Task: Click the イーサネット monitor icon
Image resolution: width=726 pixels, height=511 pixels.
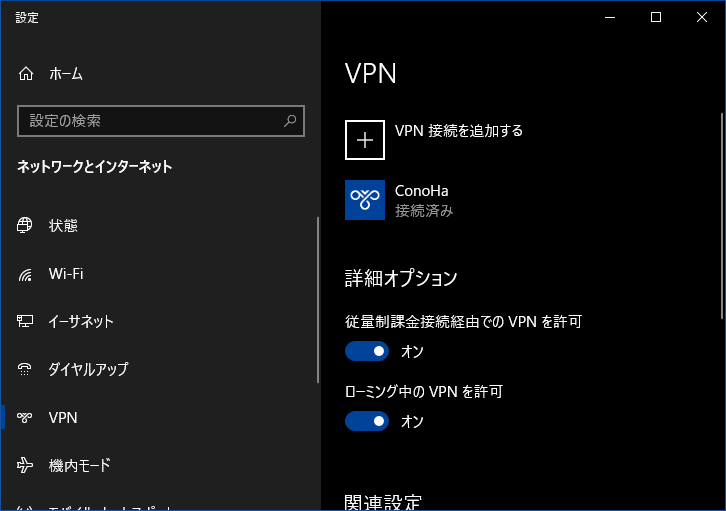Action: click(x=25, y=321)
